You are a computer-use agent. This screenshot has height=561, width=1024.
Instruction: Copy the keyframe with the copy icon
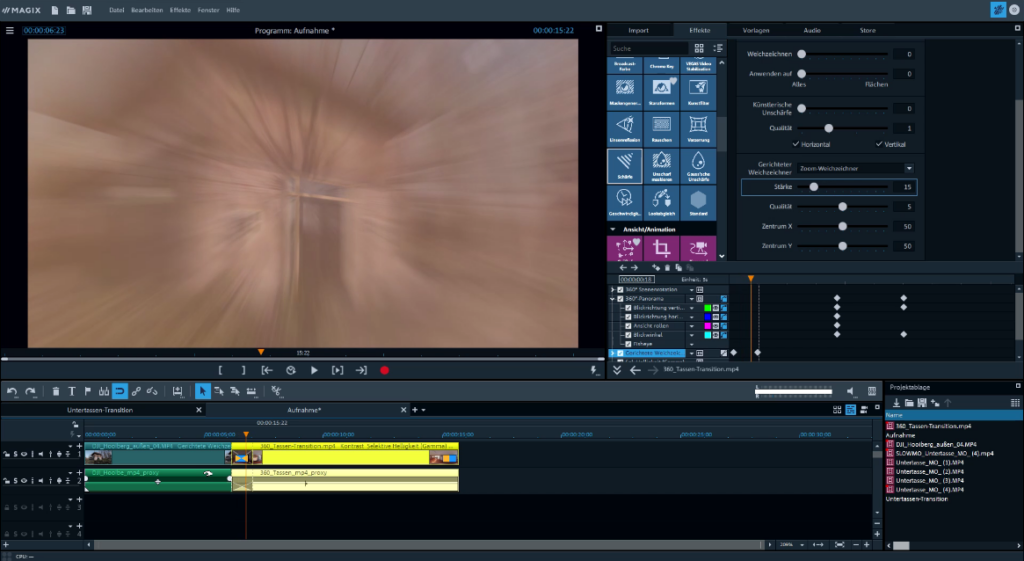pos(678,268)
